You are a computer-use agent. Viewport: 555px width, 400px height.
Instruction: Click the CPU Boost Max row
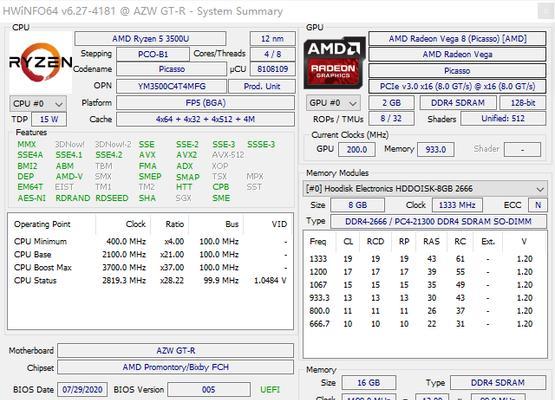pyautogui.click(x=150, y=268)
